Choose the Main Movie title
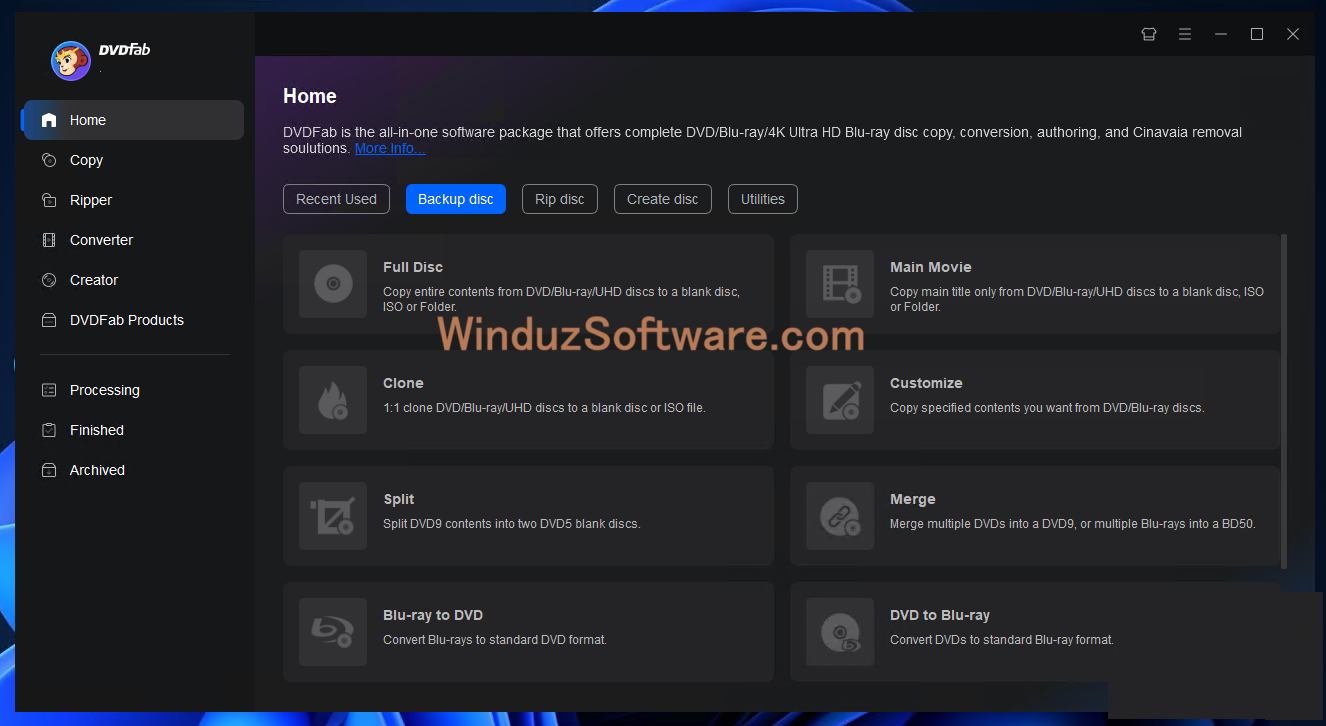The image size is (1326, 726). [x=931, y=267]
